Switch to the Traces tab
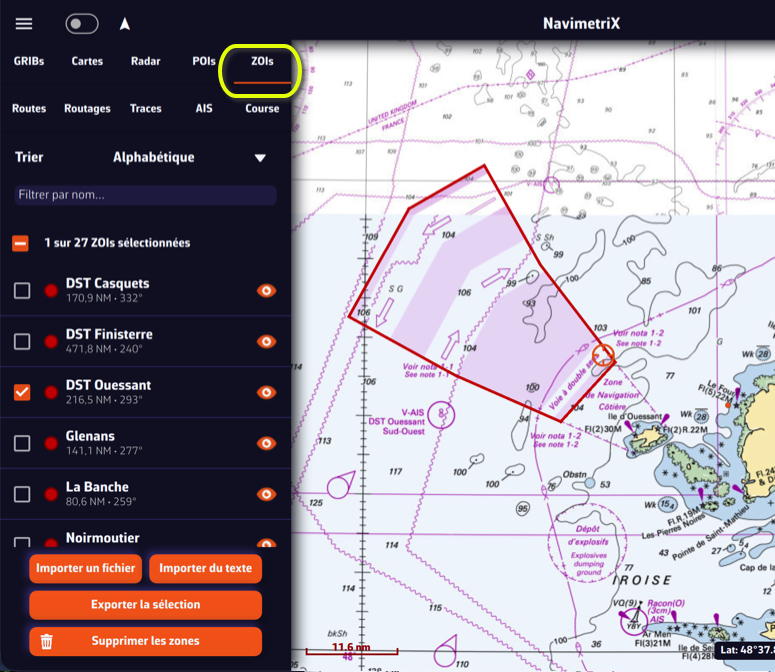The width and height of the screenshot is (775, 672). click(145, 108)
